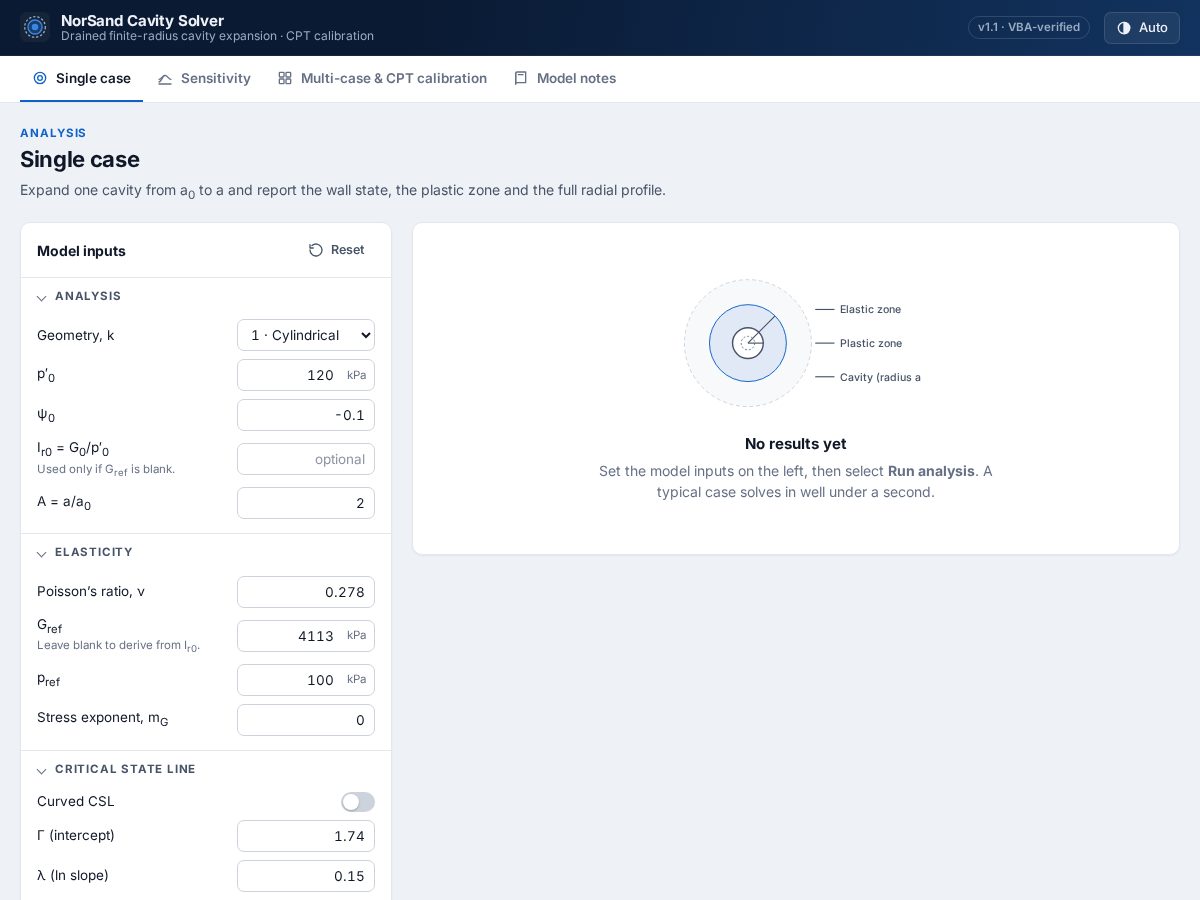
Task: Toggle the Auto theme button
Action: 1142,28
